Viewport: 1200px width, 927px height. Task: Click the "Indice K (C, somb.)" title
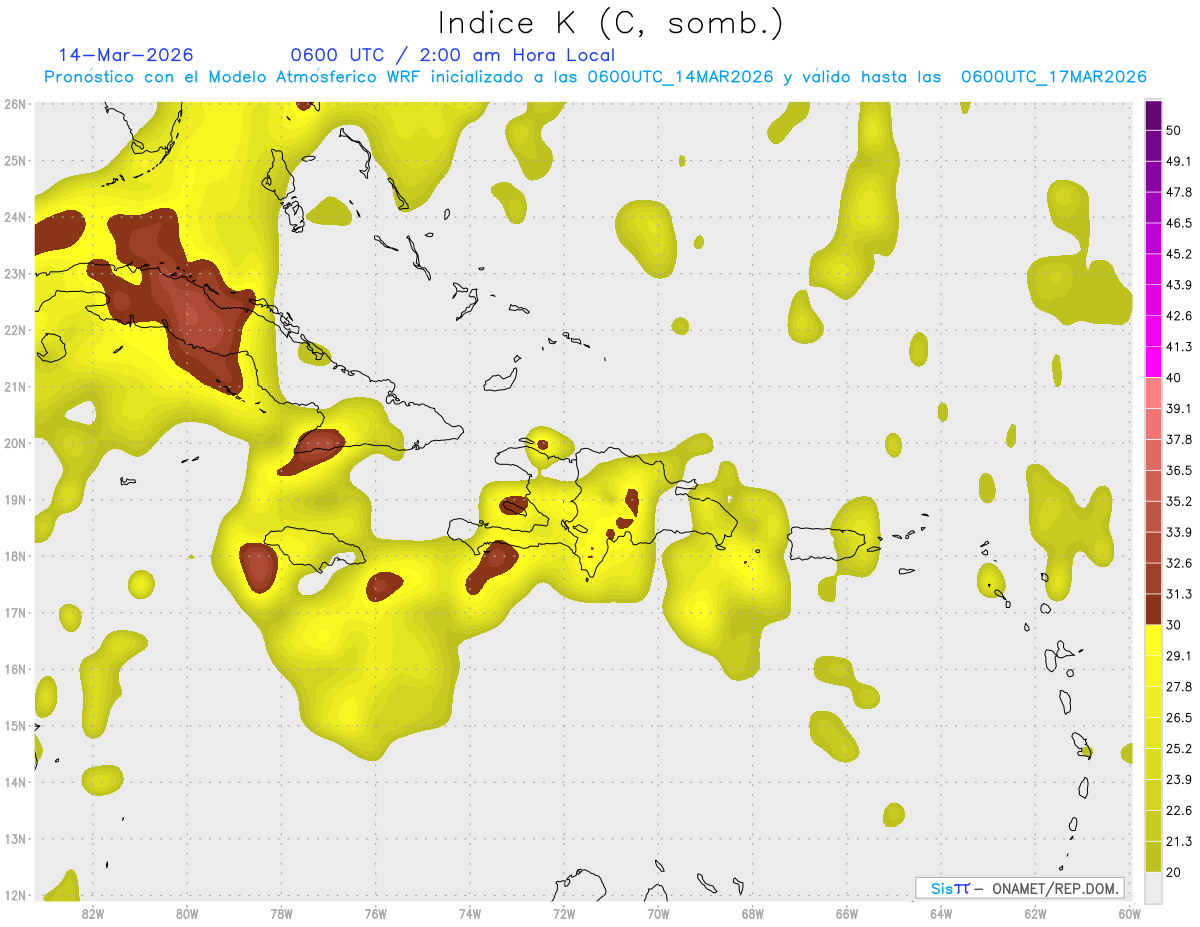610,22
